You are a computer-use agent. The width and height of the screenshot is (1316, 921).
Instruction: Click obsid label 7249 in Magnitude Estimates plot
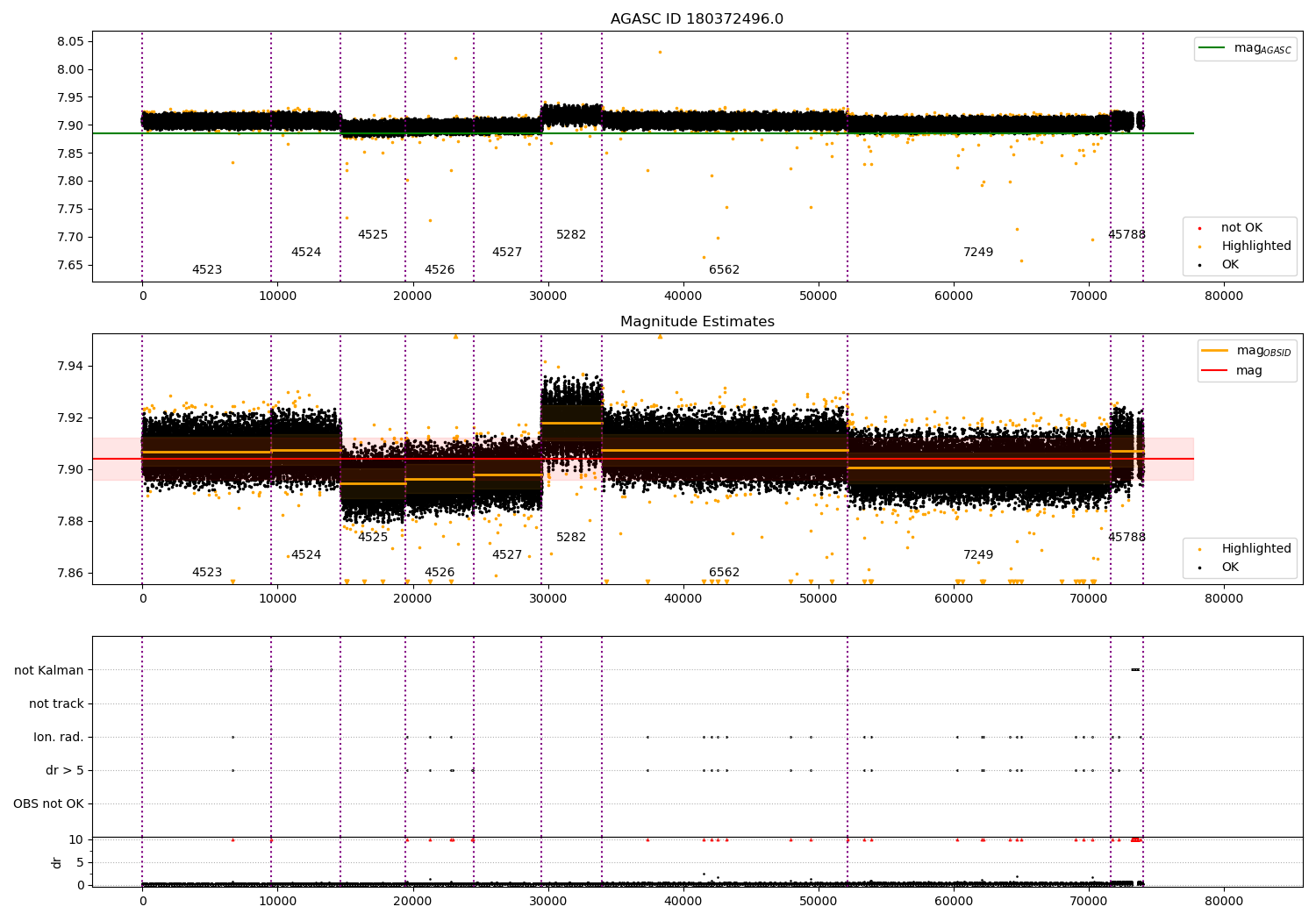click(x=978, y=555)
